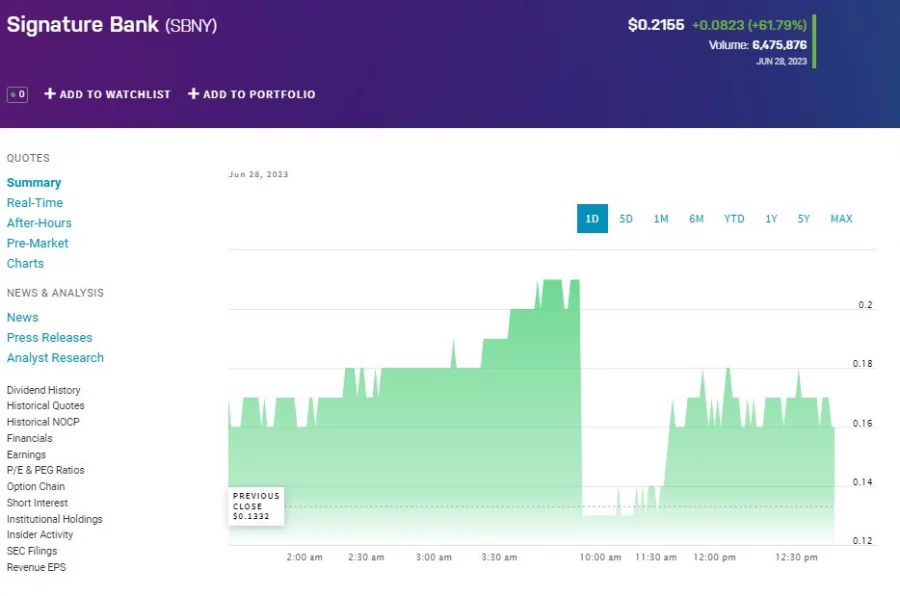Open Analyst Research
This screenshot has width=900, height=596.
pyautogui.click(x=55, y=357)
